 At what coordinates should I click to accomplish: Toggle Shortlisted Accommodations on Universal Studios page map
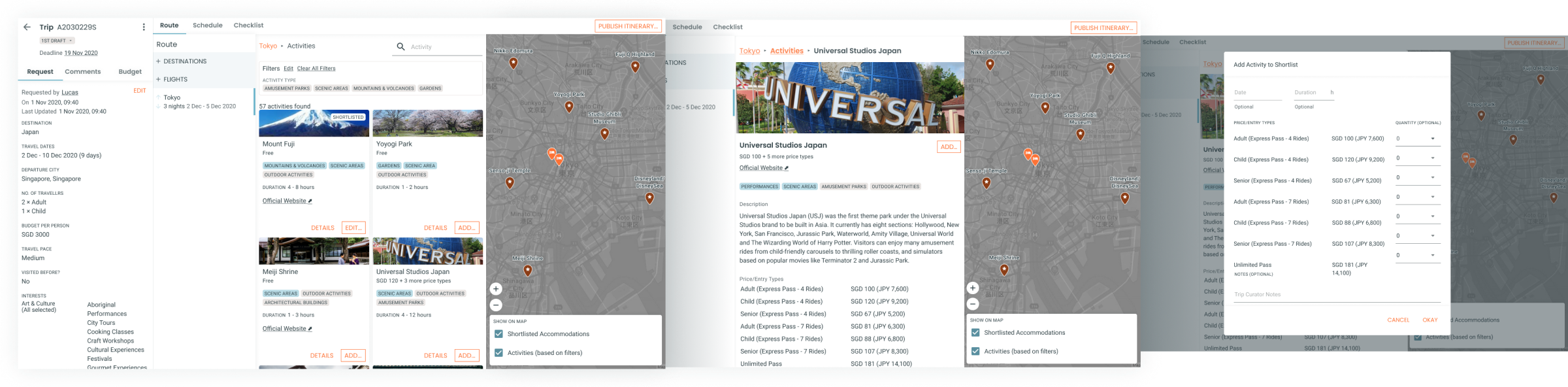[x=975, y=333]
